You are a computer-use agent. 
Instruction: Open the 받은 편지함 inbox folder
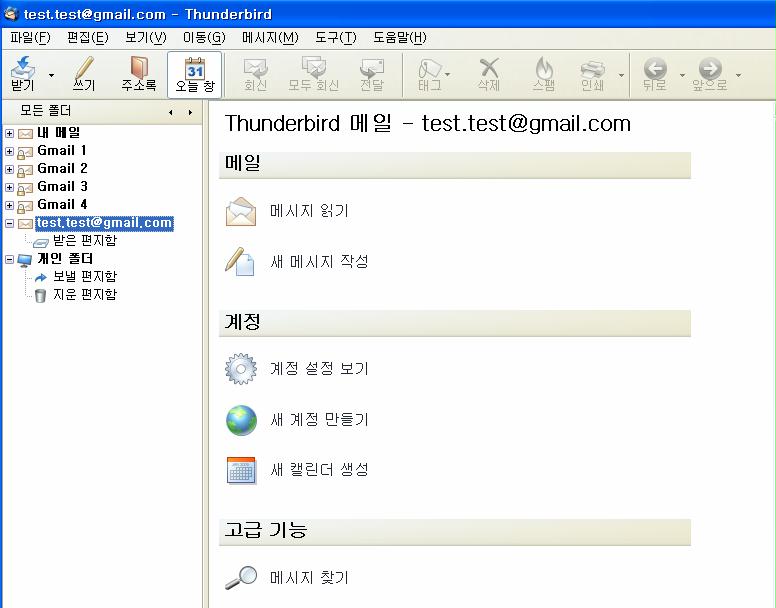[85, 241]
